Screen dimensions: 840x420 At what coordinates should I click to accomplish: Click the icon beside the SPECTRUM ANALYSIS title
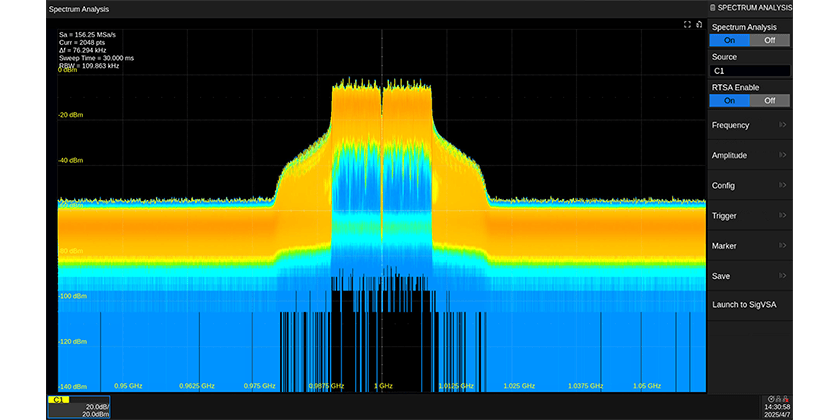pyautogui.click(x=713, y=7)
